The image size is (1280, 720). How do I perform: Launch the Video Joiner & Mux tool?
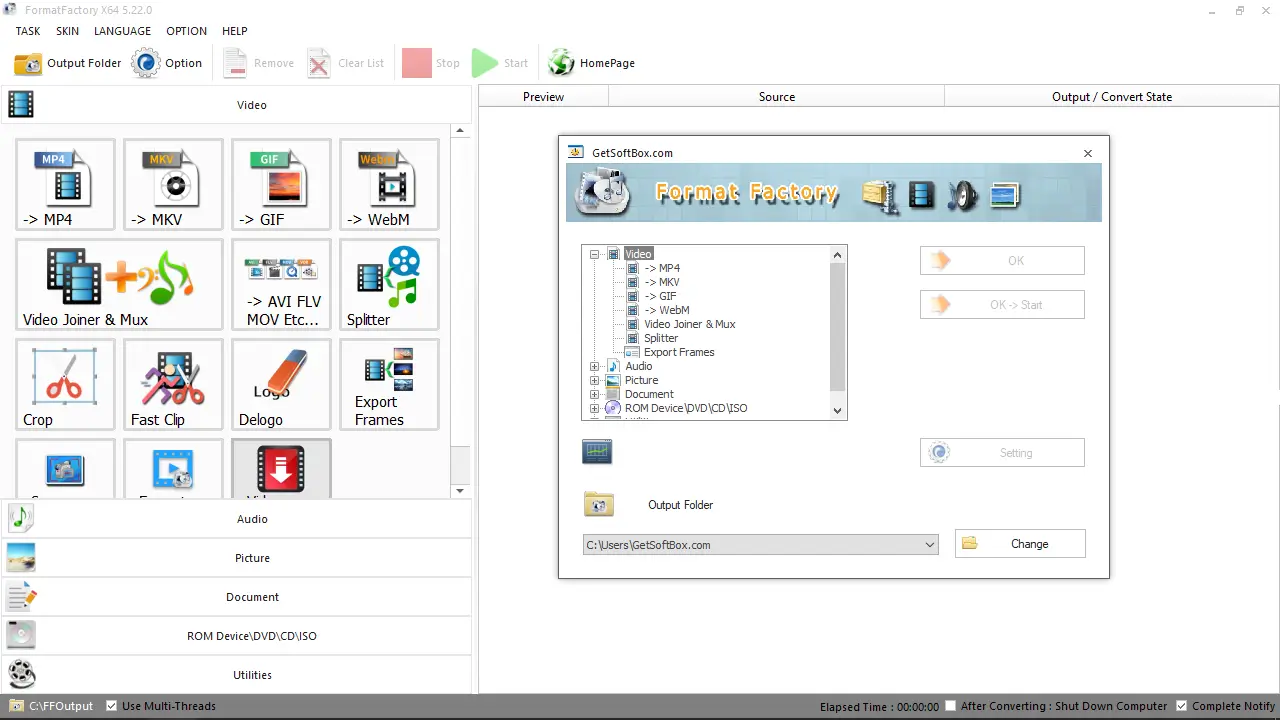coord(120,285)
